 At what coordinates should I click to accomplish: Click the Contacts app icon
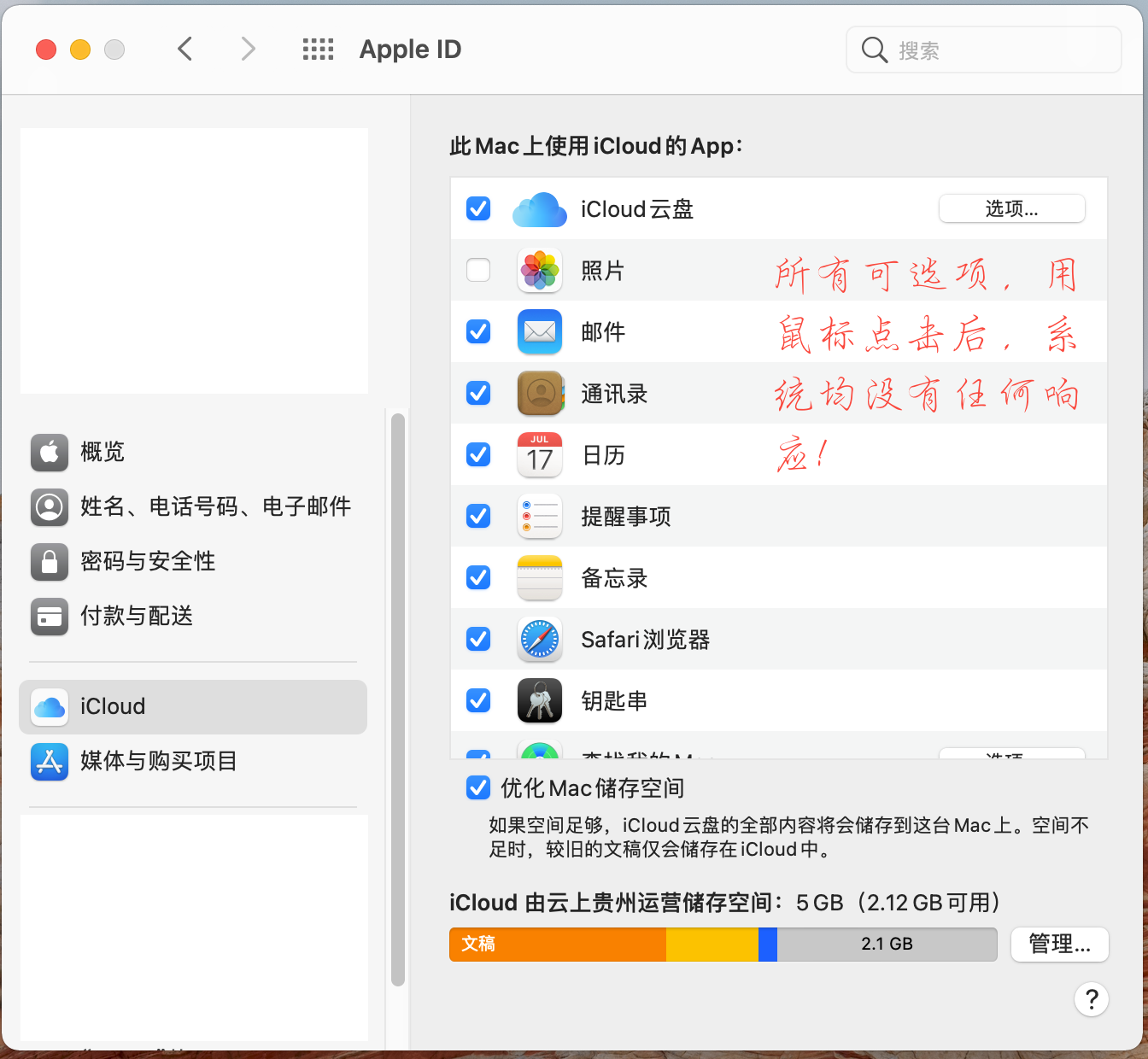pos(540,394)
